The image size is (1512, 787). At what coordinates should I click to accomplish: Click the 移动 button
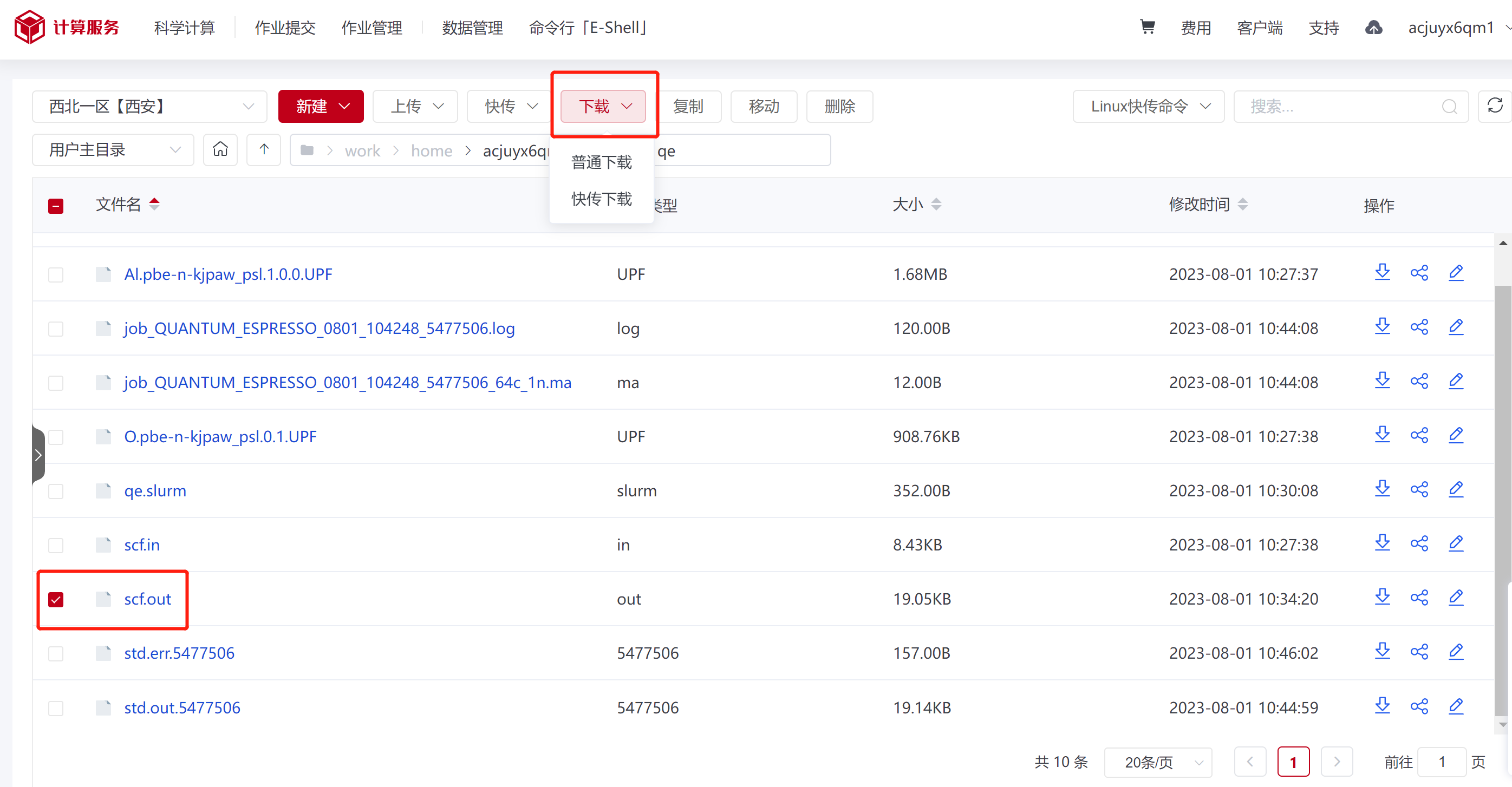(x=764, y=106)
